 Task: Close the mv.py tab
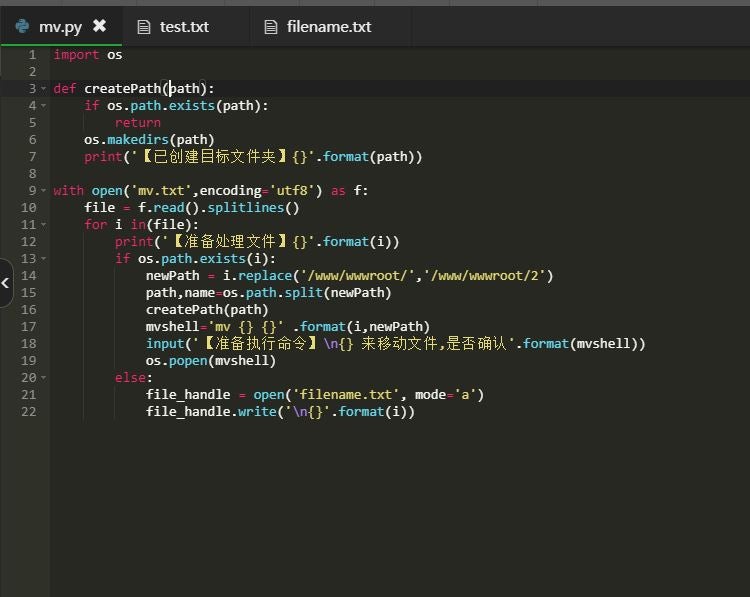[x=99, y=26]
